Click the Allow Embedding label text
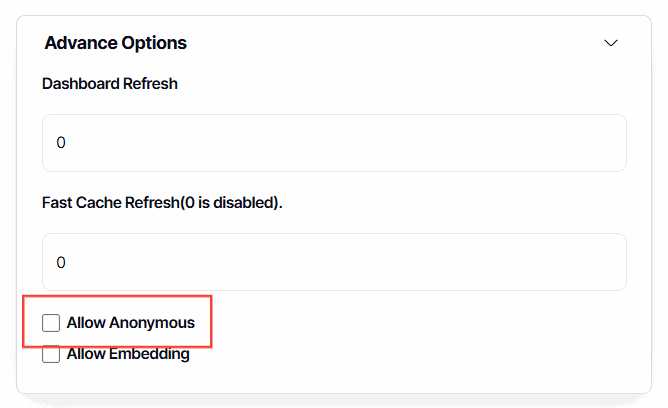This screenshot has width=668, height=408. pos(128,353)
